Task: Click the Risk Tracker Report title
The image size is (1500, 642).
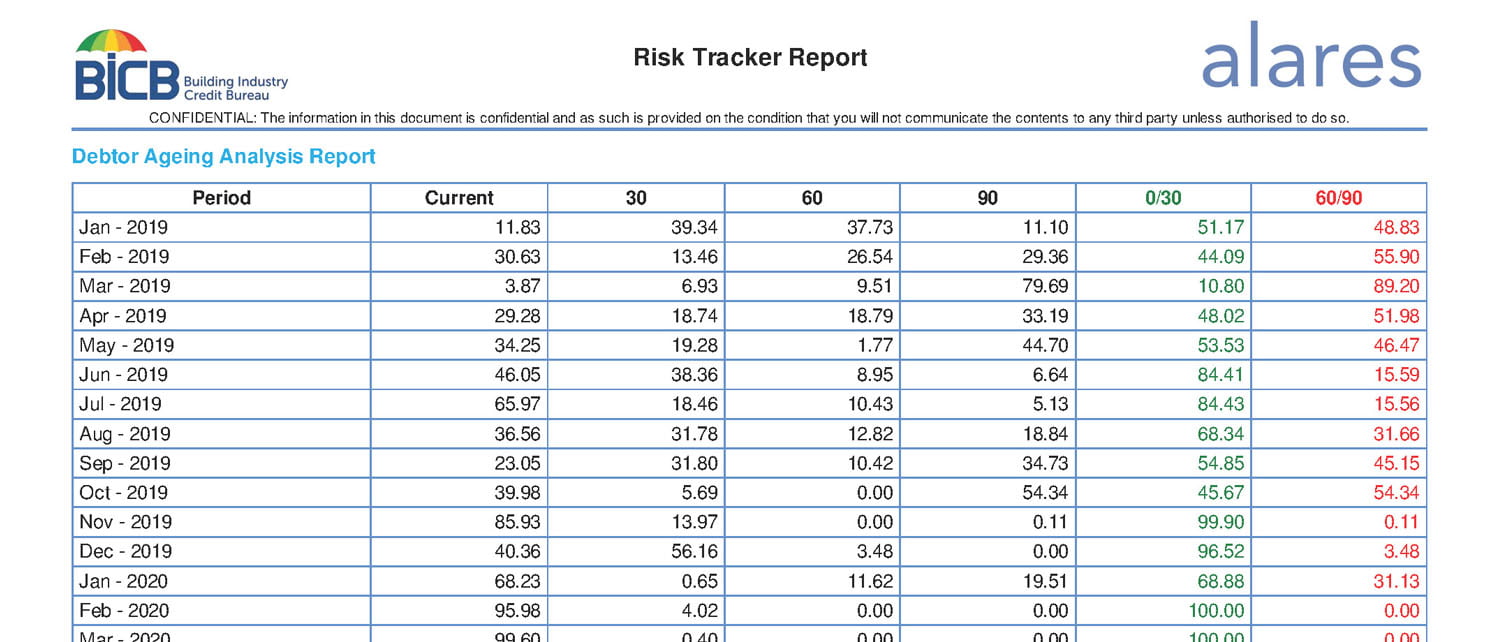Action: tap(750, 58)
